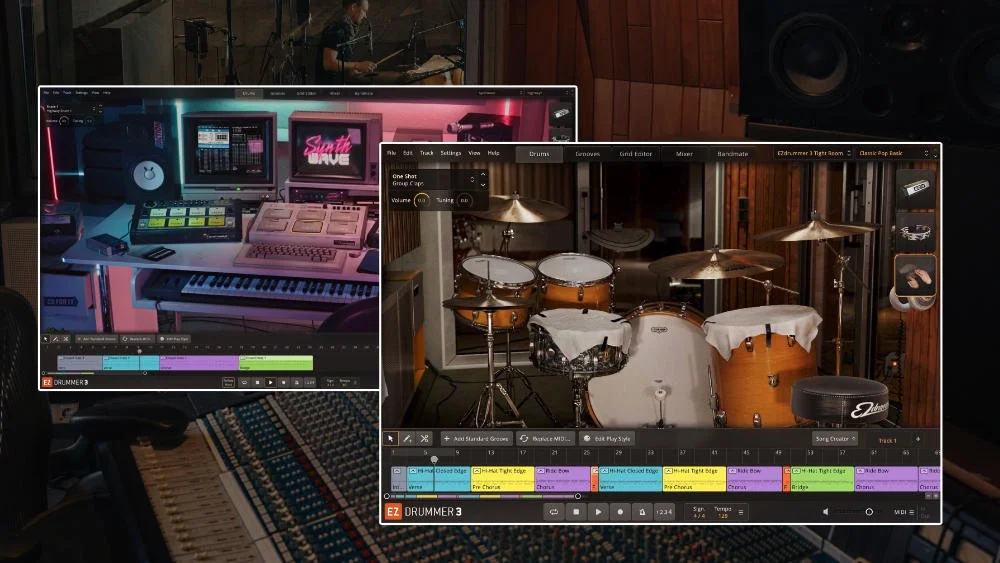Open the Edit menu in front window

[x=408, y=153]
